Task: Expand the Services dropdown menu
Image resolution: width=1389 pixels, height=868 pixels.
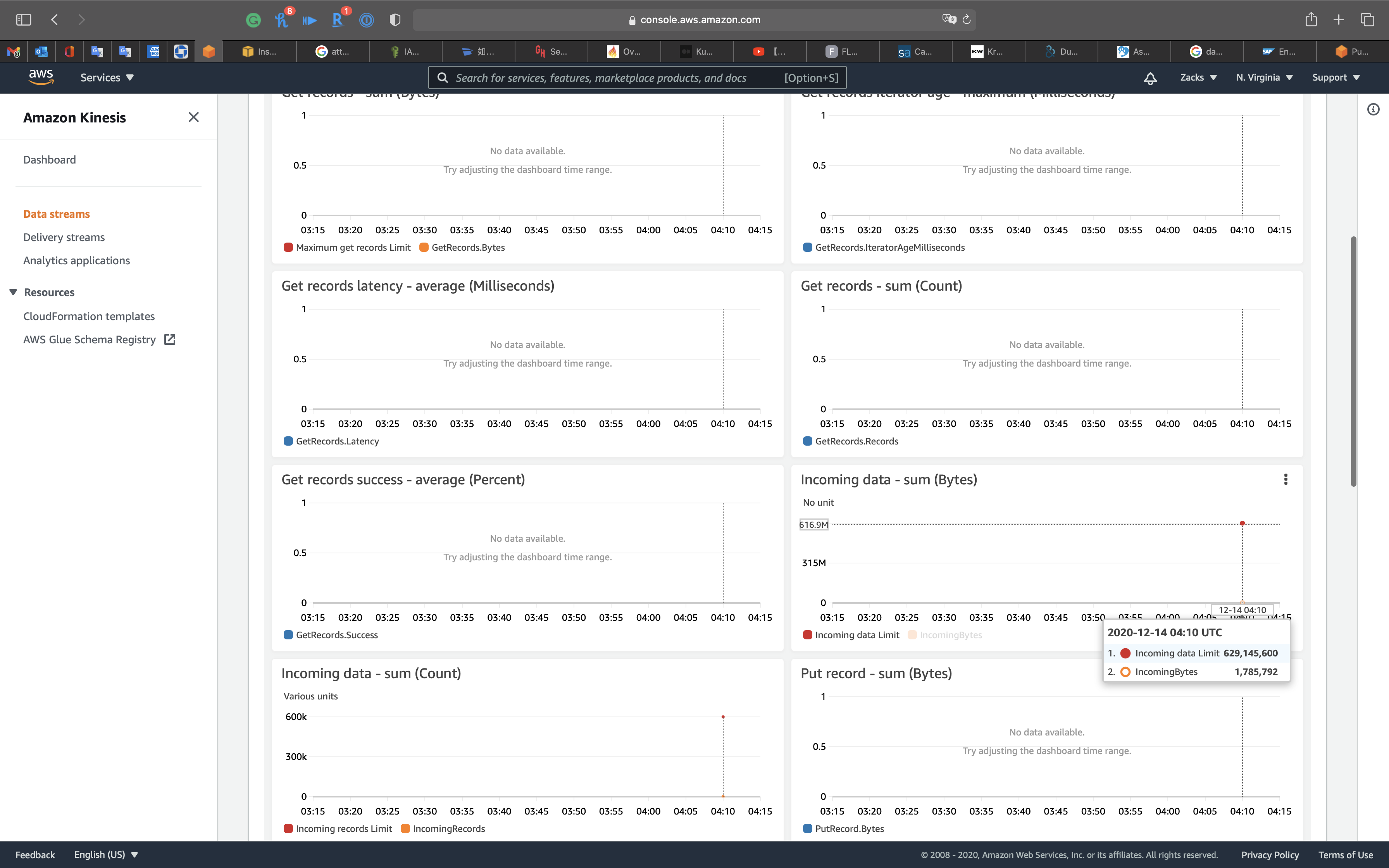Action: tap(107, 77)
